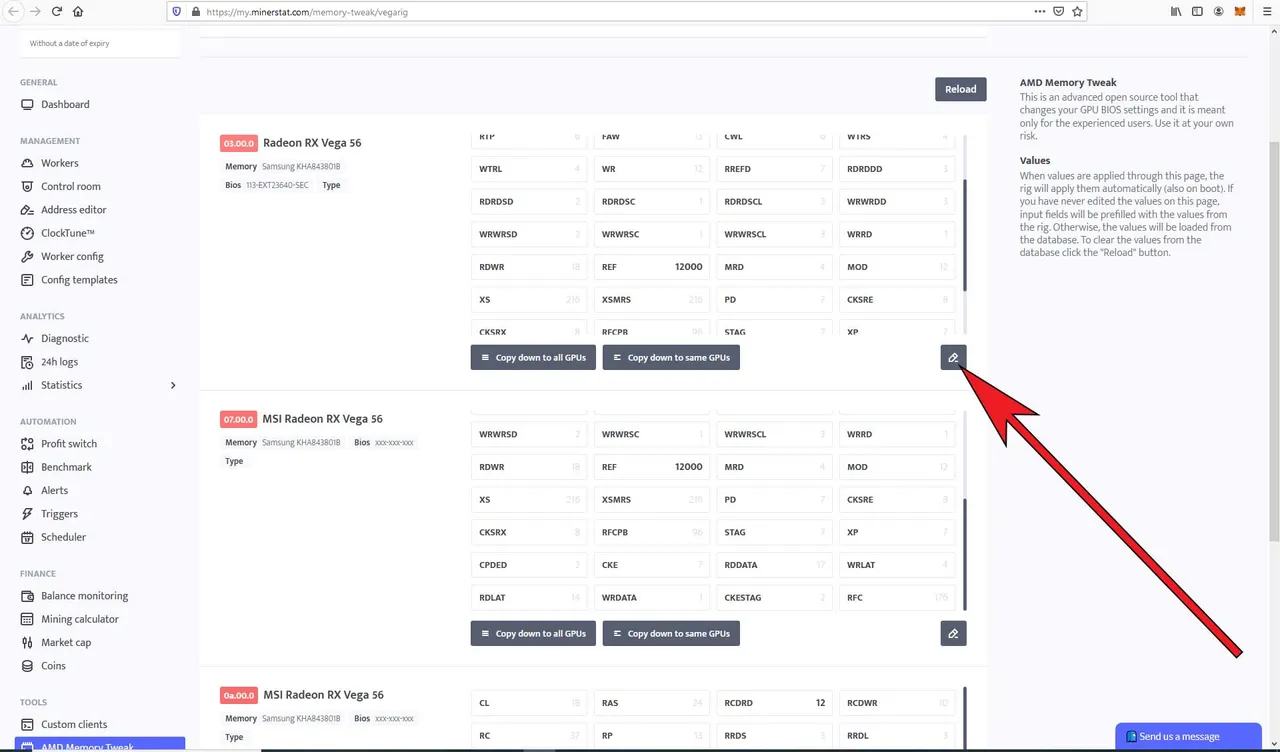This screenshot has width=1280, height=752.
Task: Click the REF field in 03.00.0 card
Action: point(652,267)
